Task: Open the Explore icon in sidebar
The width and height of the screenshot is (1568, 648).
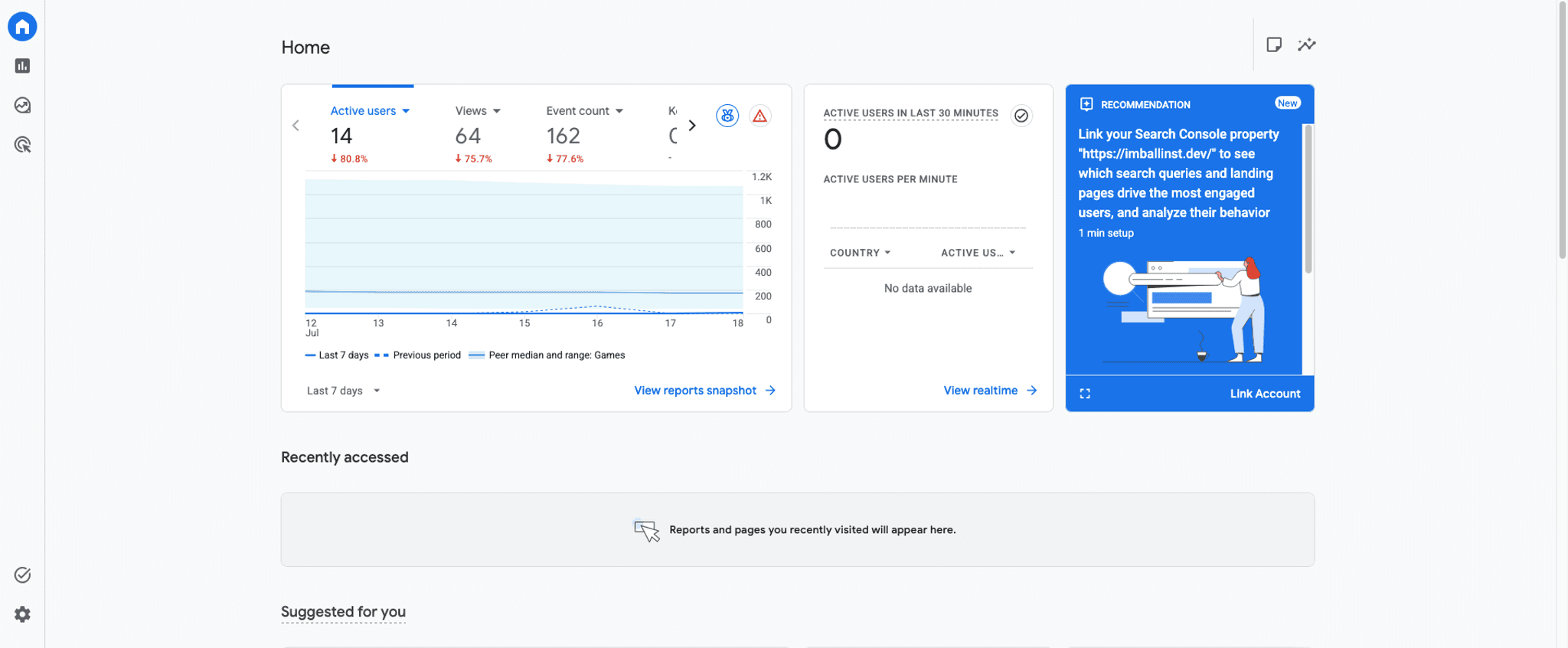Action: 22,105
